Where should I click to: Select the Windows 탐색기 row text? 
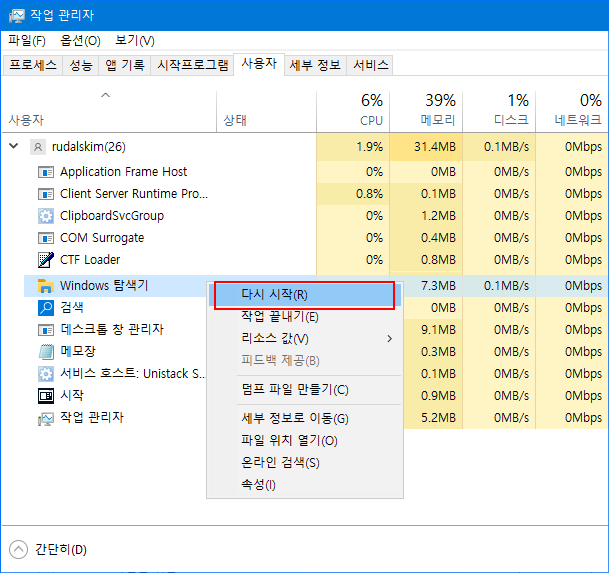pos(104,286)
